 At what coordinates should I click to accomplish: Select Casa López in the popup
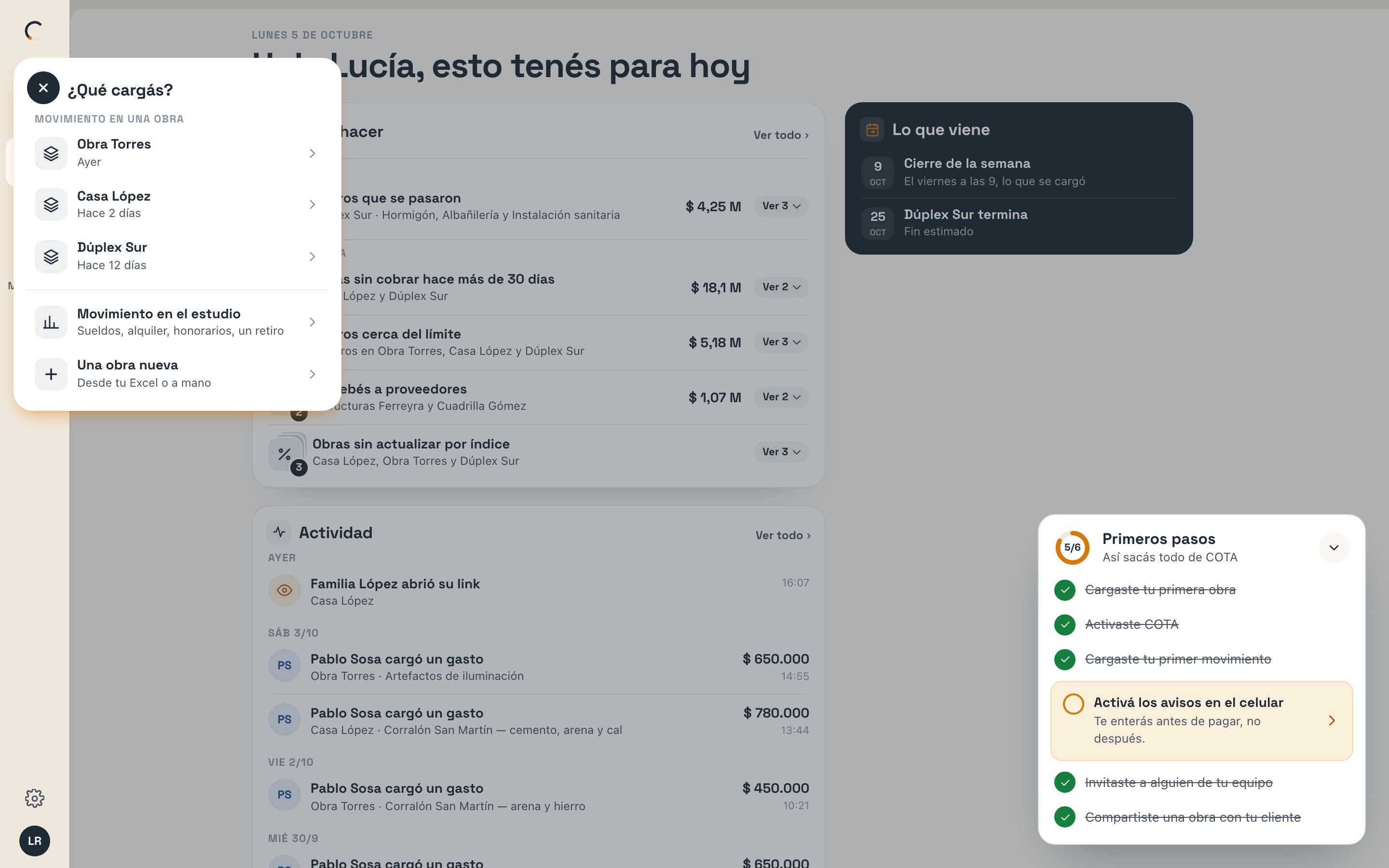177,204
